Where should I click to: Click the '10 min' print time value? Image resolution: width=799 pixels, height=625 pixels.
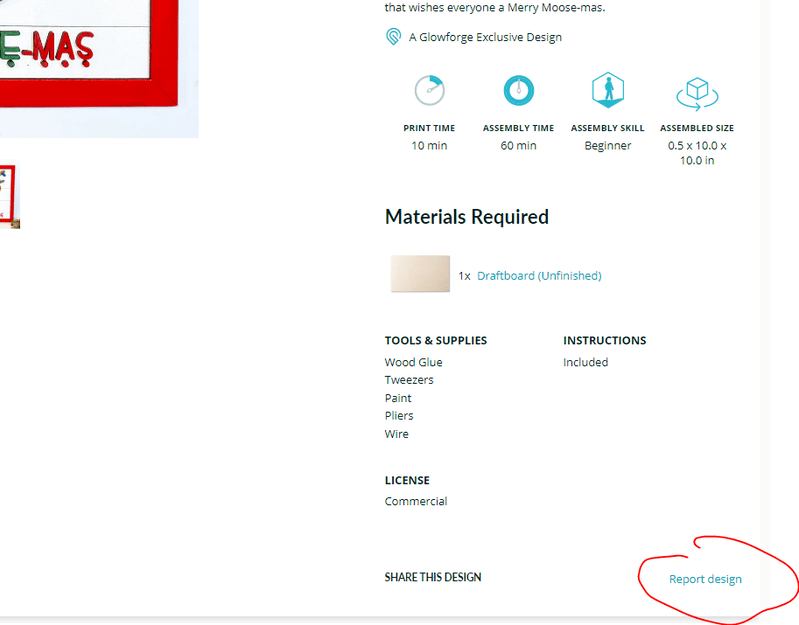click(x=430, y=146)
